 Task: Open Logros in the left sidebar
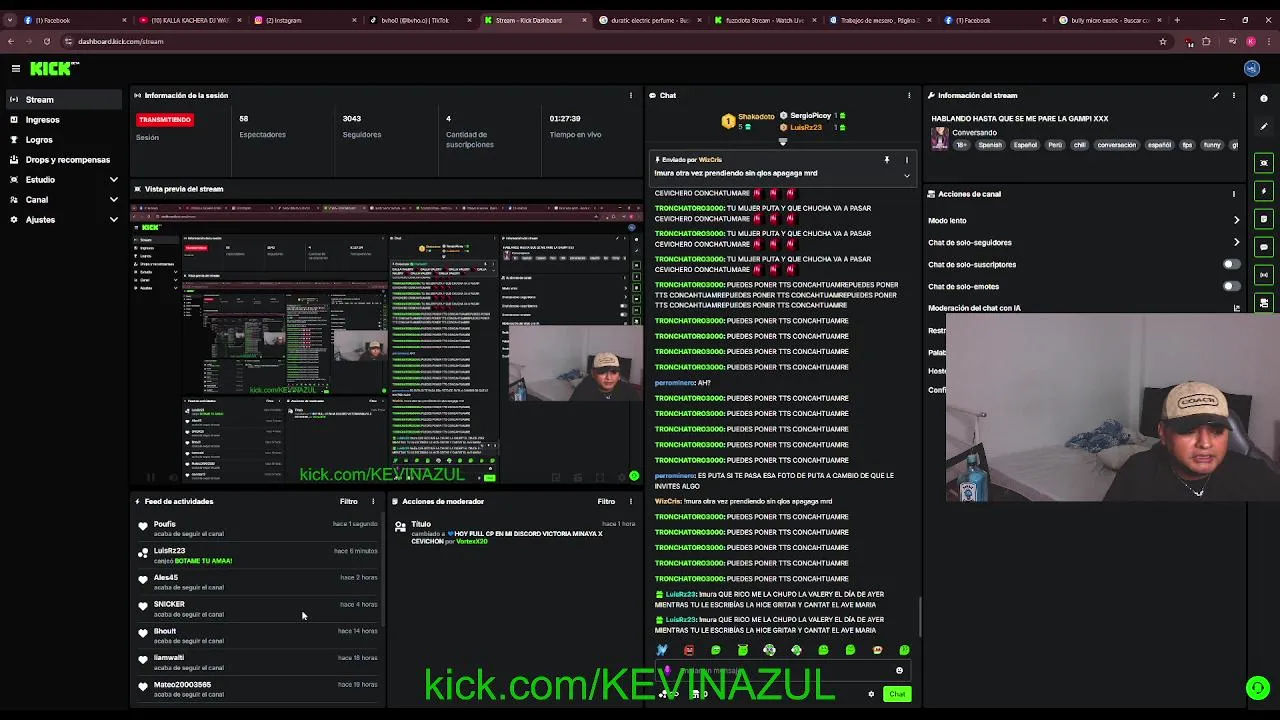point(64,139)
